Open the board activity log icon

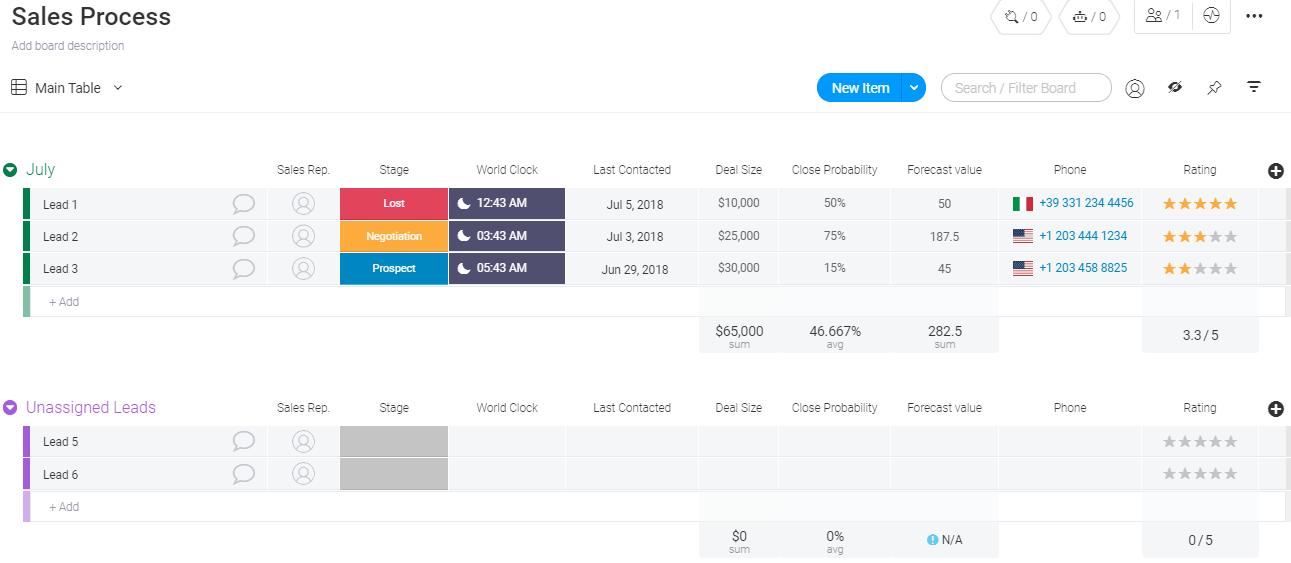pos(1212,16)
